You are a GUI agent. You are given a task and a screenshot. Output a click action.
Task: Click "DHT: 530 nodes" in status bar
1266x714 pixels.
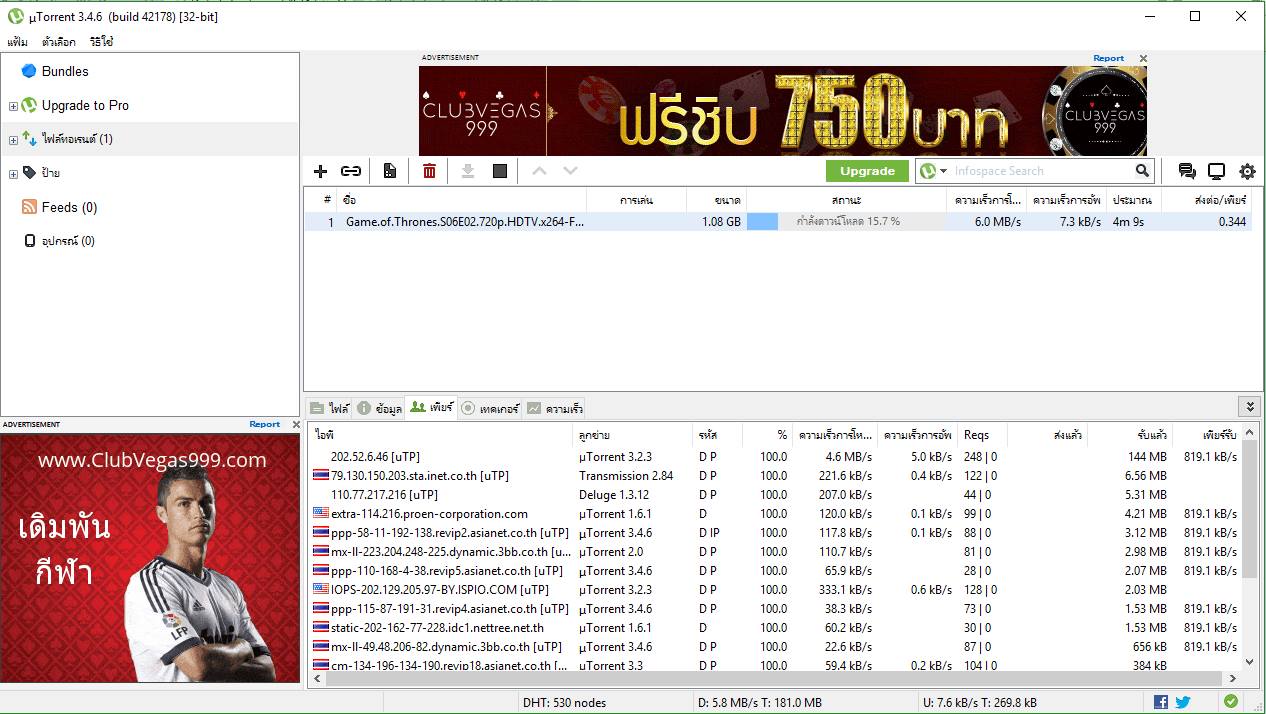pos(564,702)
